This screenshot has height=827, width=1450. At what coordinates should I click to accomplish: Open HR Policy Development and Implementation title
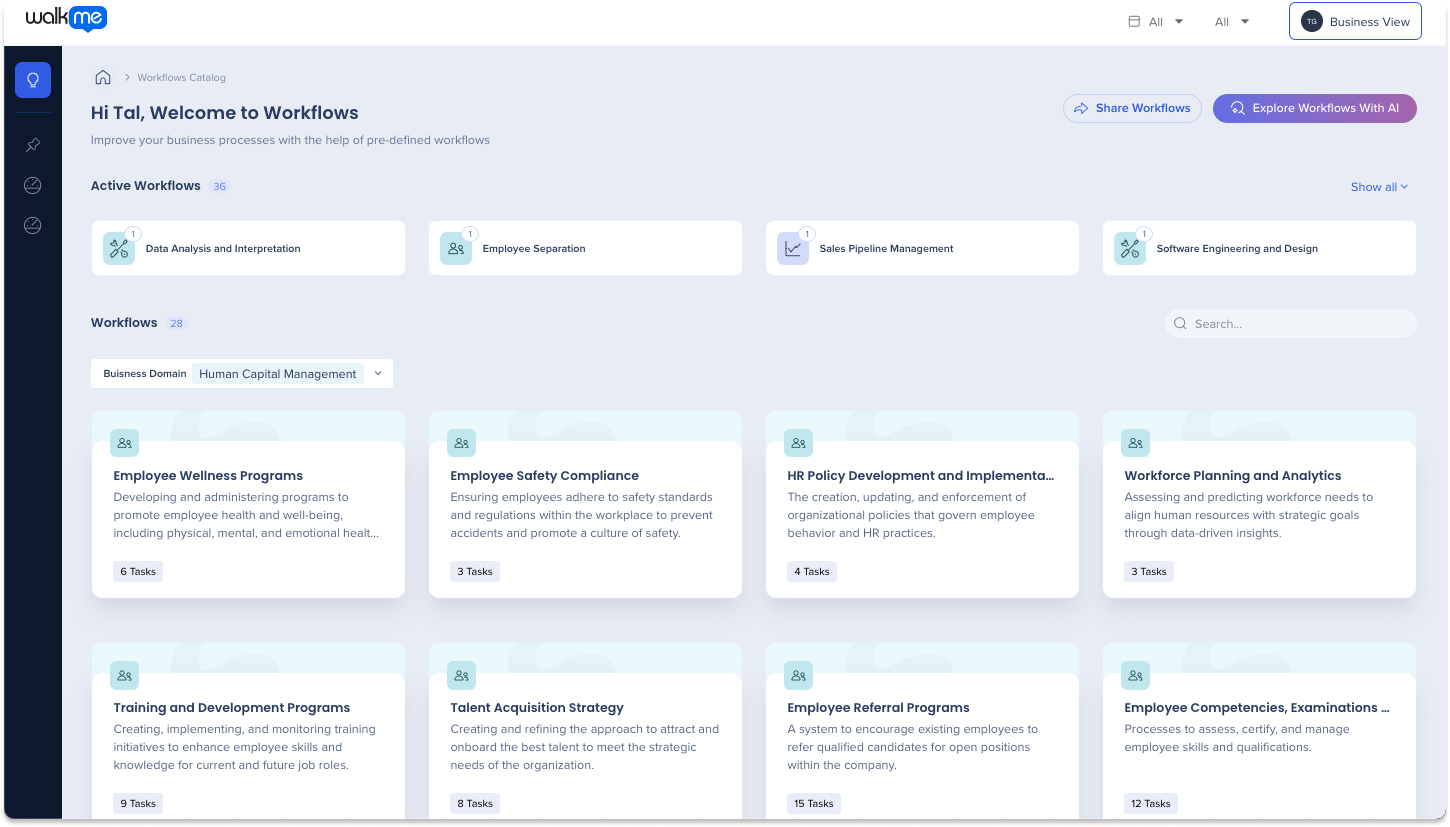921,476
